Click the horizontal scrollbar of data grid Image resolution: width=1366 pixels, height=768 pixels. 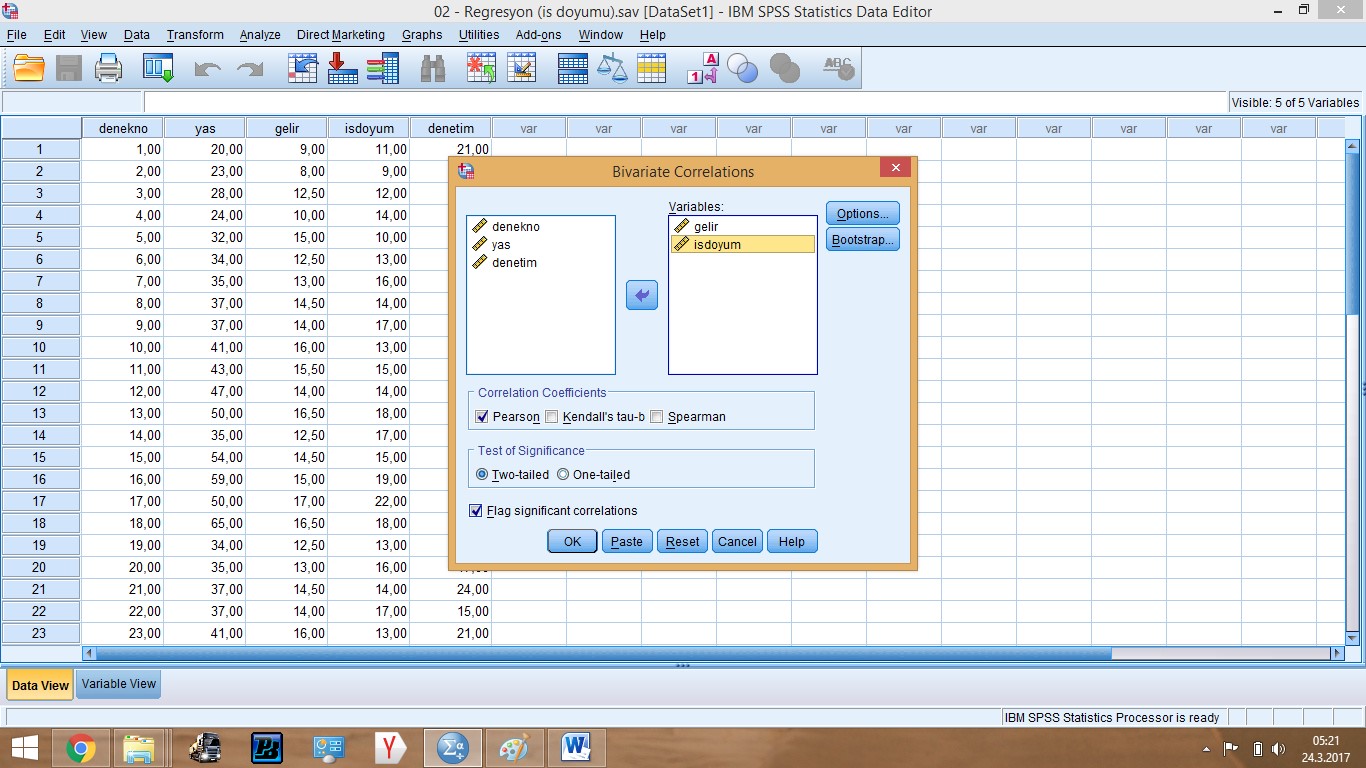[603, 653]
